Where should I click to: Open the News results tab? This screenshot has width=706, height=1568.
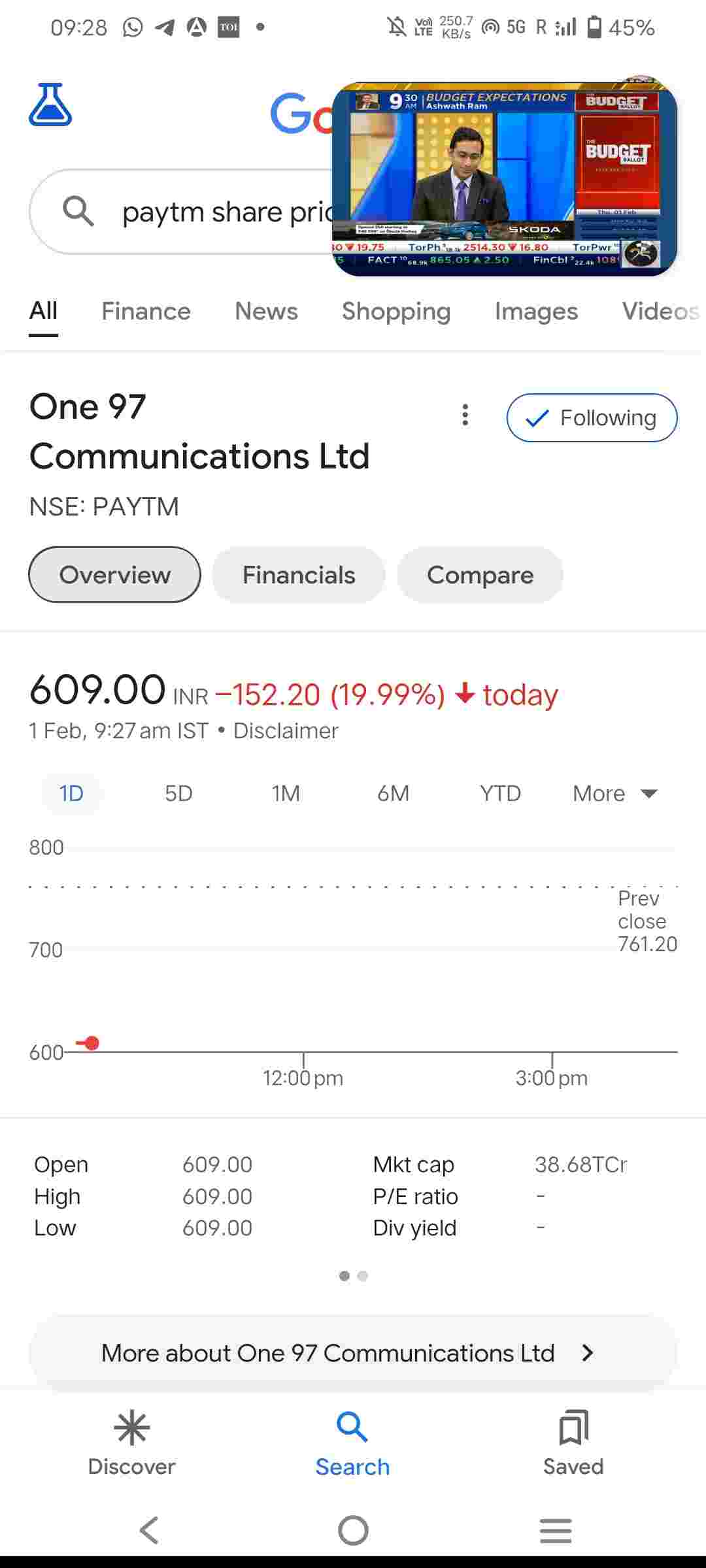266,312
